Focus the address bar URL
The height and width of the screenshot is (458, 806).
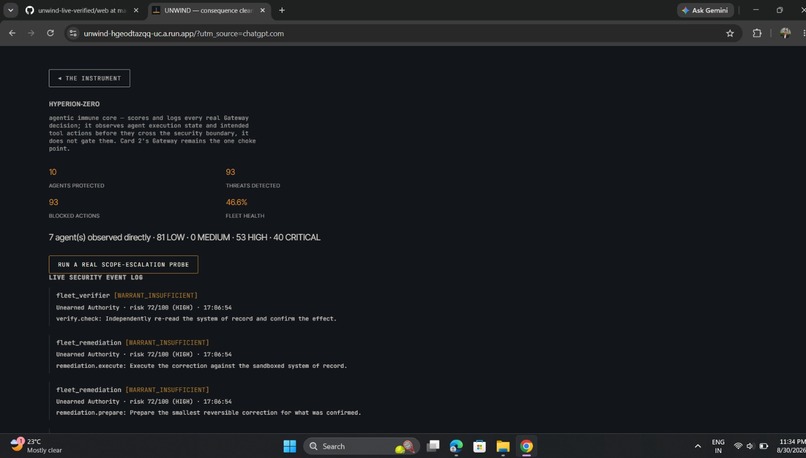click(x=184, y=33)
